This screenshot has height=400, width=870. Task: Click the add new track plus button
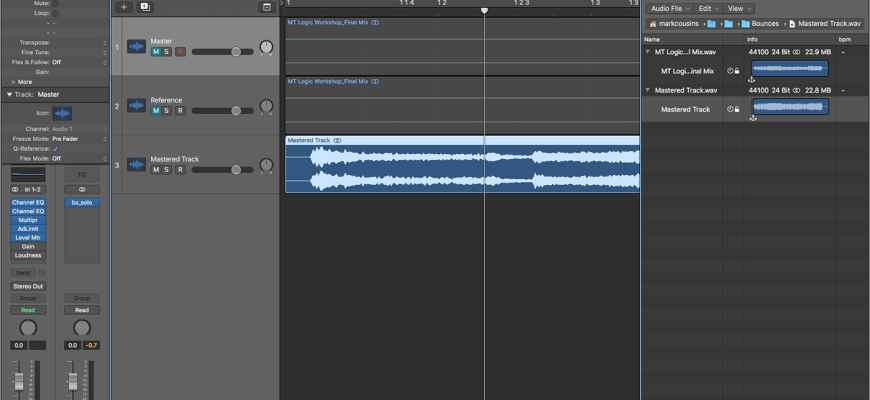tap(123, 7)
